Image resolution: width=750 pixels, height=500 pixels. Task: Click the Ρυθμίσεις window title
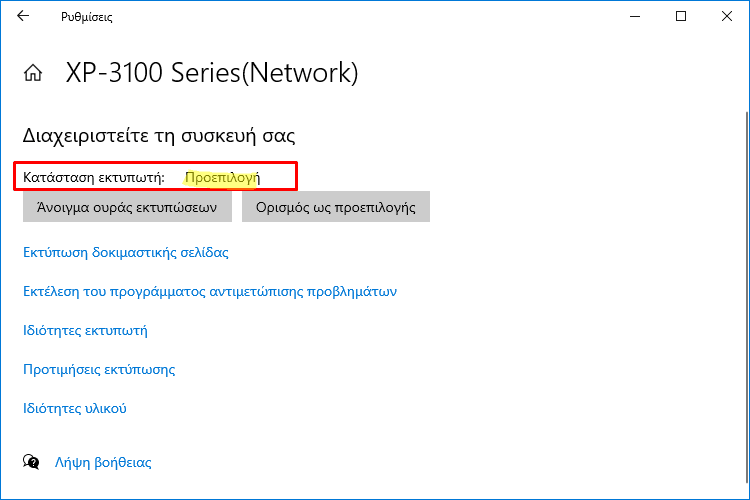[87, 17]
